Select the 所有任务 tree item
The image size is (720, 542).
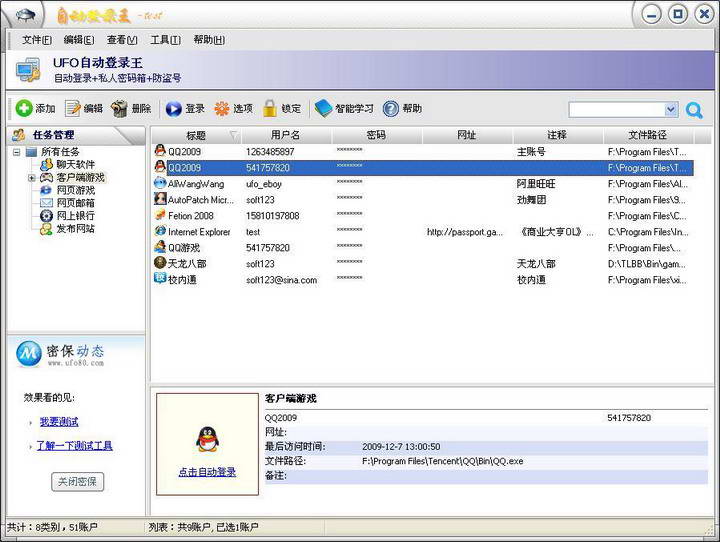tap(60, 152)
